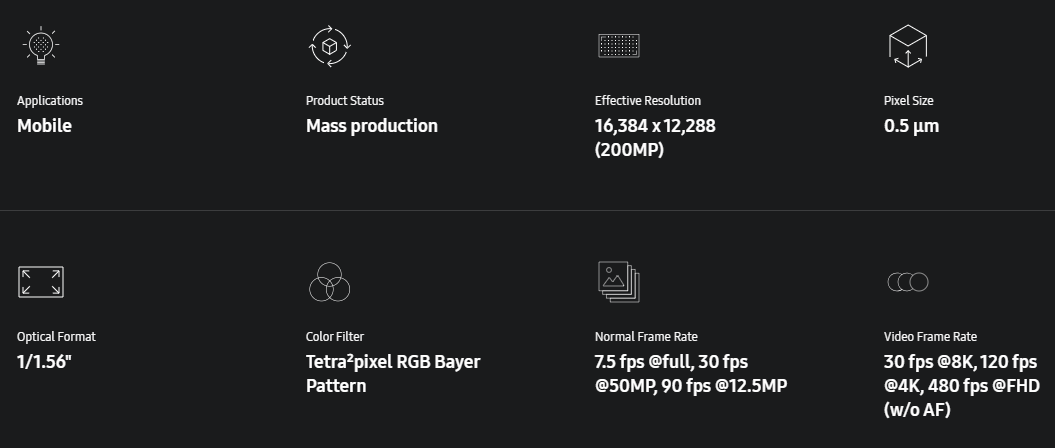1055x448 pixels.
Task: Click the 16,384 x 12,288 resolution value
Action: pyautogui.click(x=654, y=126)
